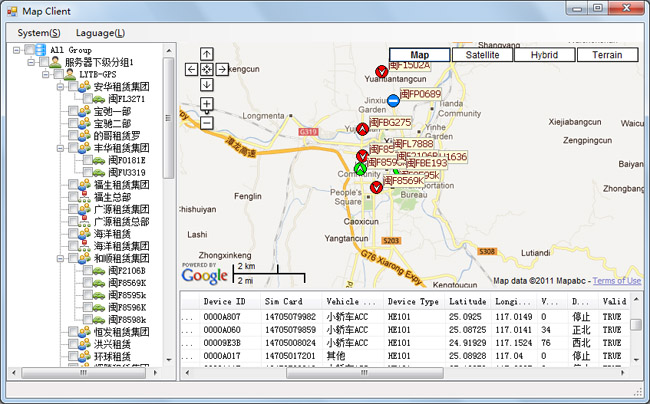Screen dimensions: 650x404
Task: Click the group icon for 洪兴租赁
Action: 84,344
